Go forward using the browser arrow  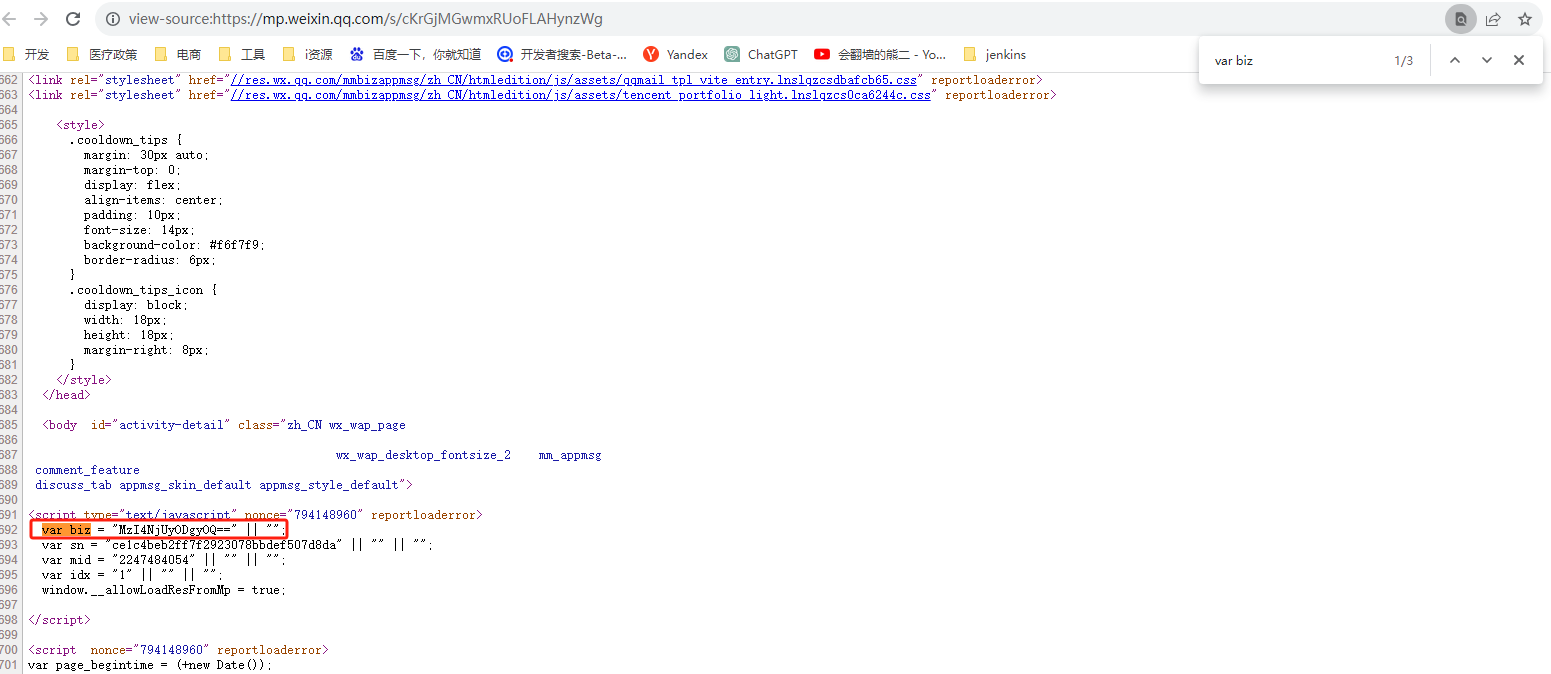coord(41,19)
